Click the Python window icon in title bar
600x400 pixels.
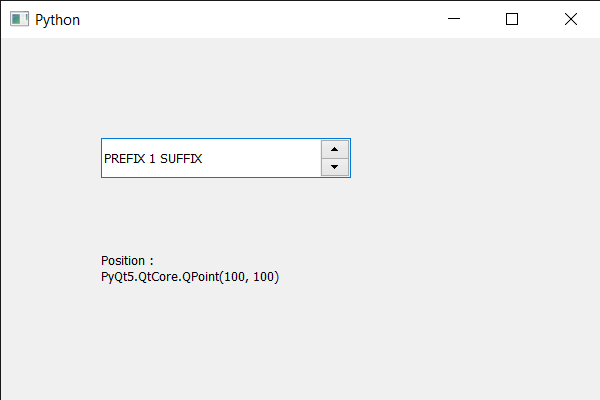click(x=19, y=19)
